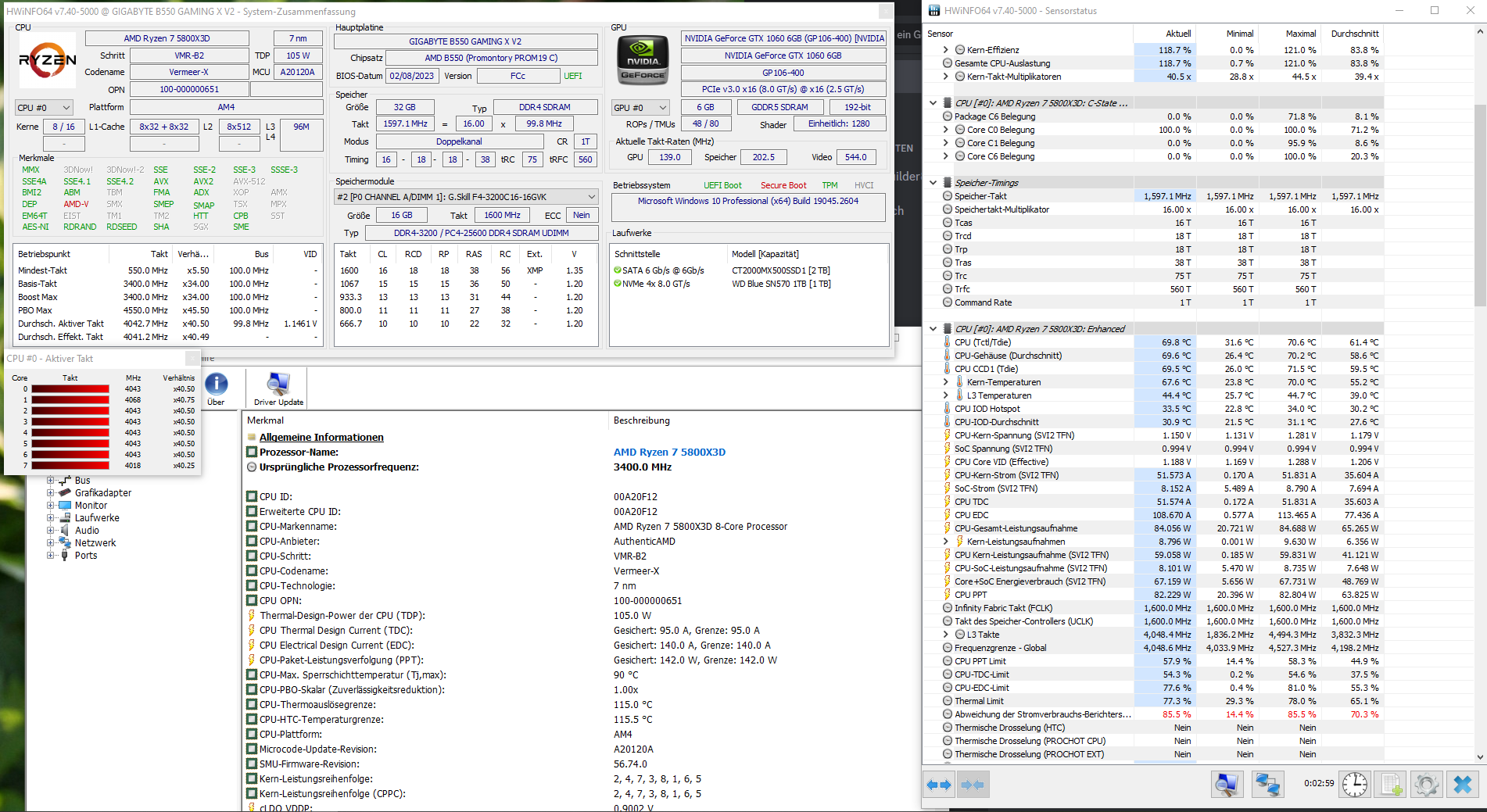Click the Laufwerke drive icon
Screen dimensions: 1487x812
(66, 517)
